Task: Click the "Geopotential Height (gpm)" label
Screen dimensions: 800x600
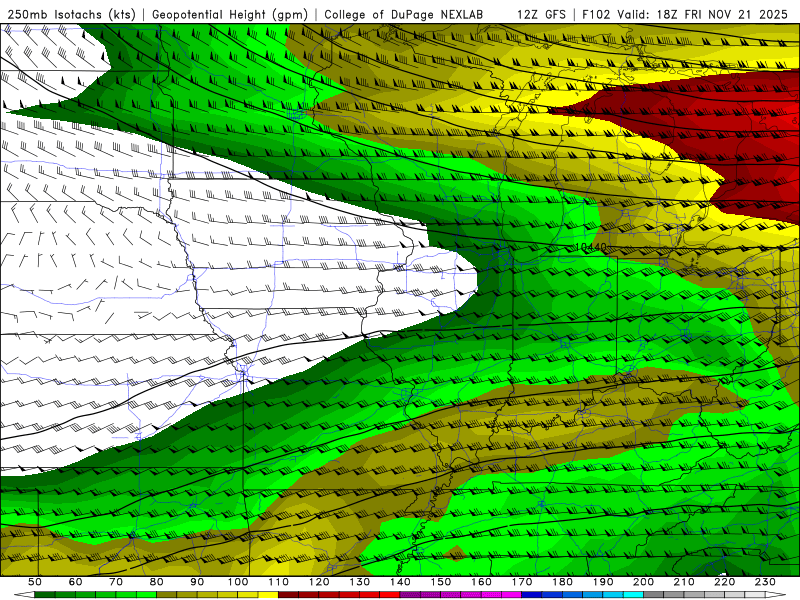Action: (x=230, y=14)
